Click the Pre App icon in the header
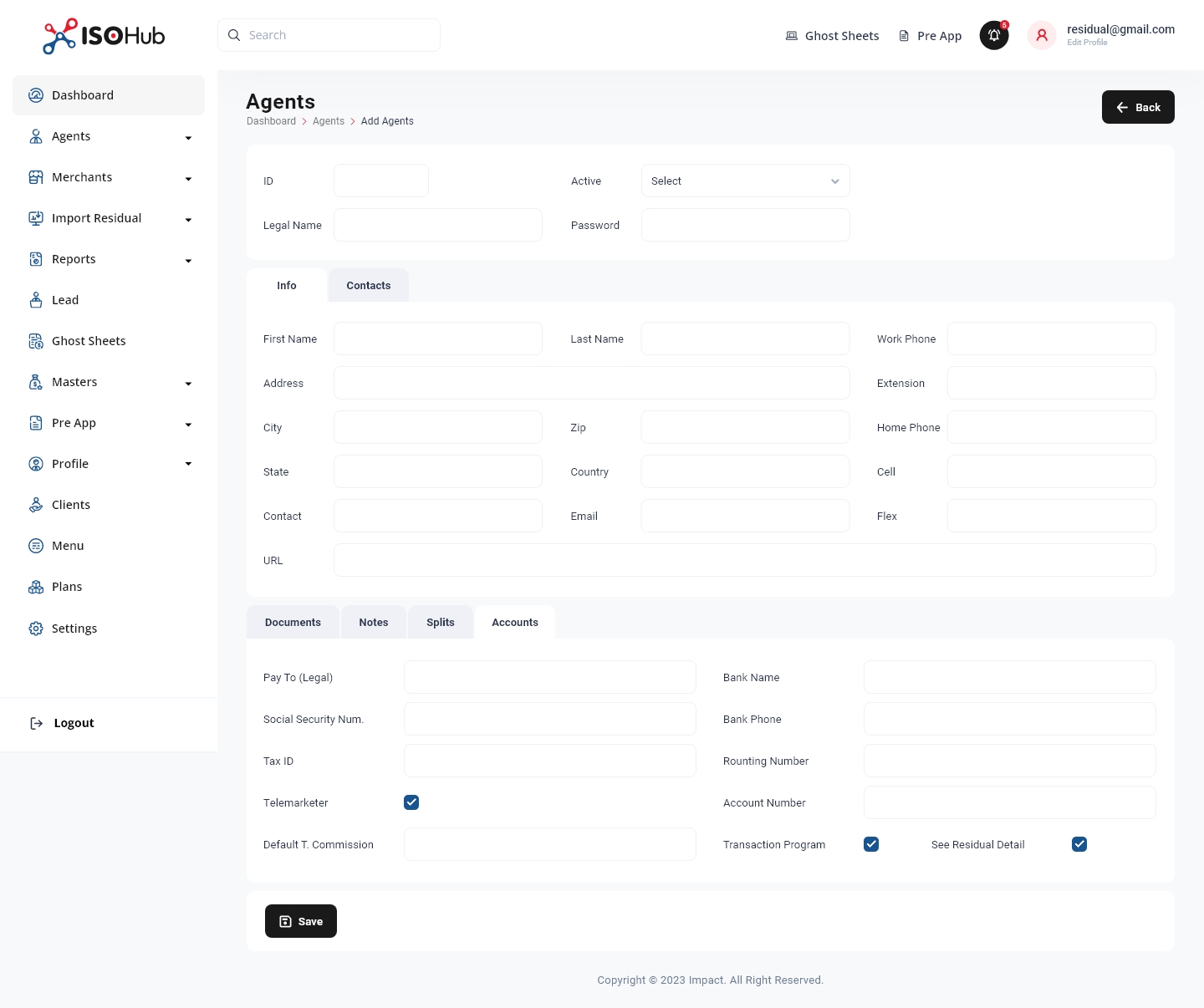 [x=903, y=35]
